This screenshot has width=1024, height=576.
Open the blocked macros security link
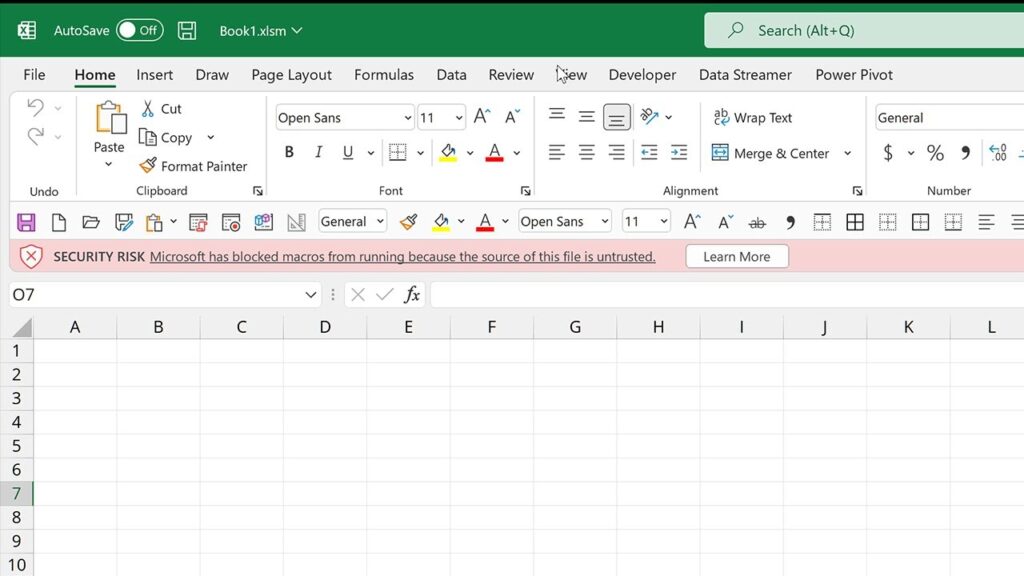coord(400,256)
